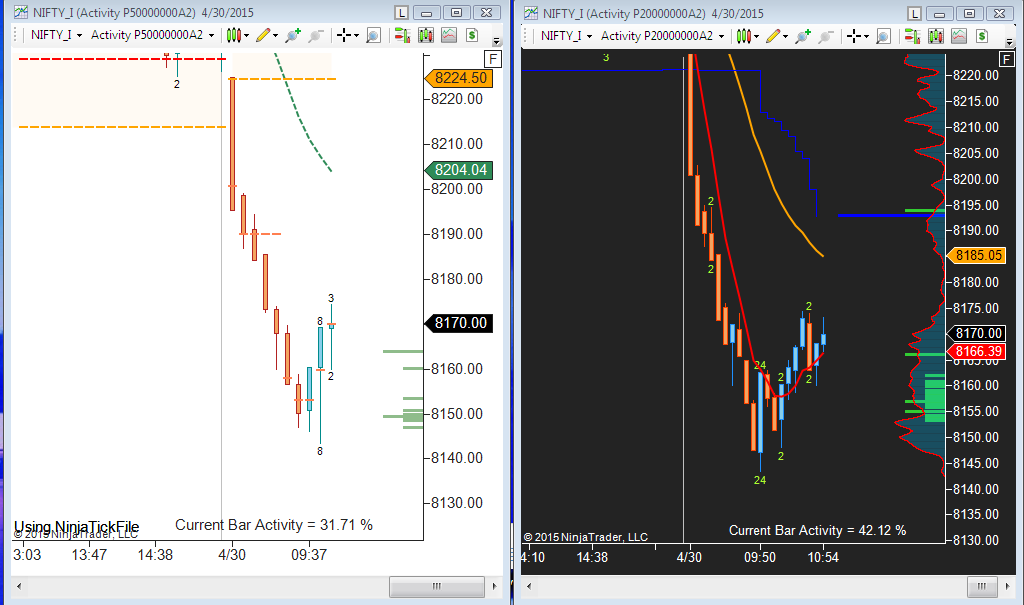Screen dimensions: 1024x605
Task: Open chart style candlestick icon in P20000000A2 window
Action: (743, 37)
